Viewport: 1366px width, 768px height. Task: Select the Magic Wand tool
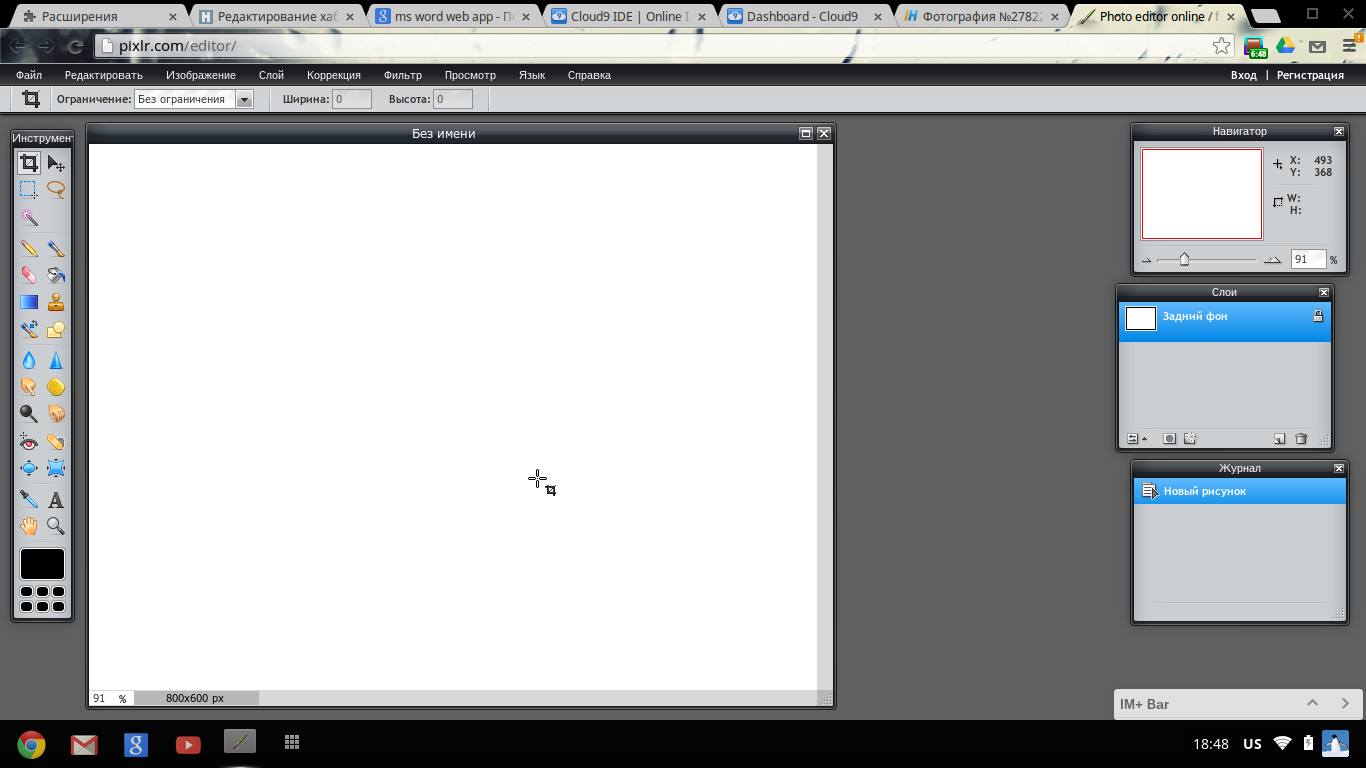click(29, 217)
